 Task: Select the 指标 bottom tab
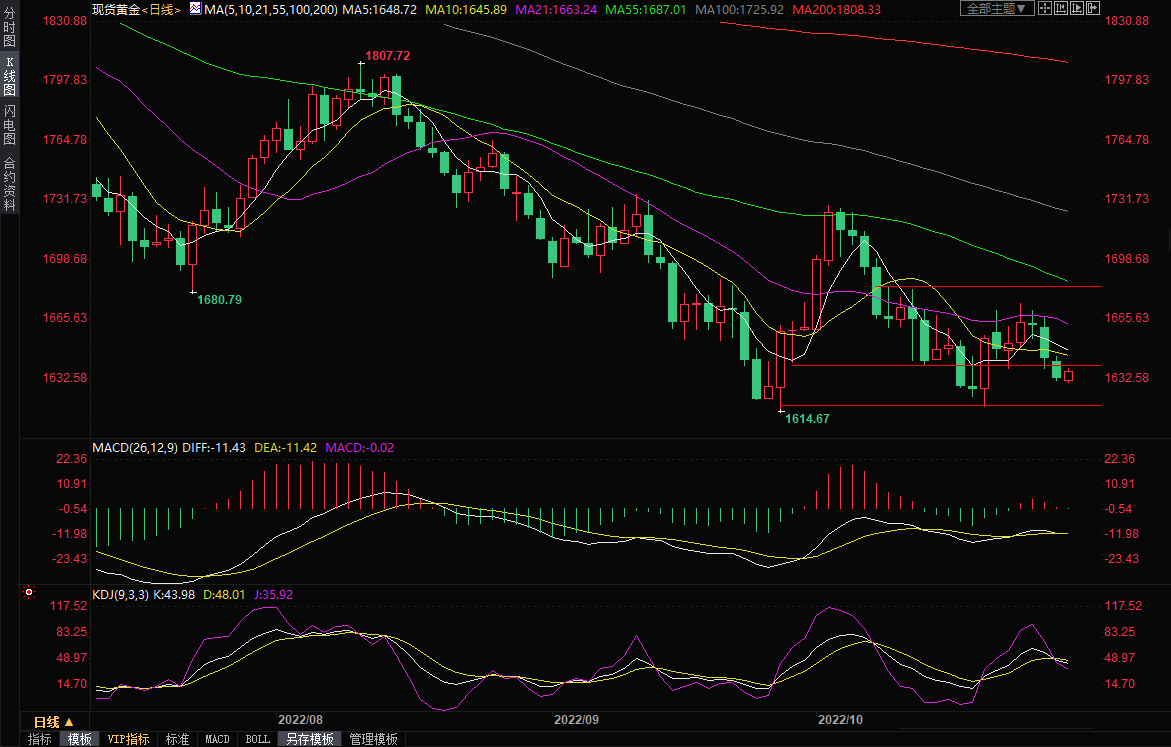pyautogui.click(x=40, y=739)
